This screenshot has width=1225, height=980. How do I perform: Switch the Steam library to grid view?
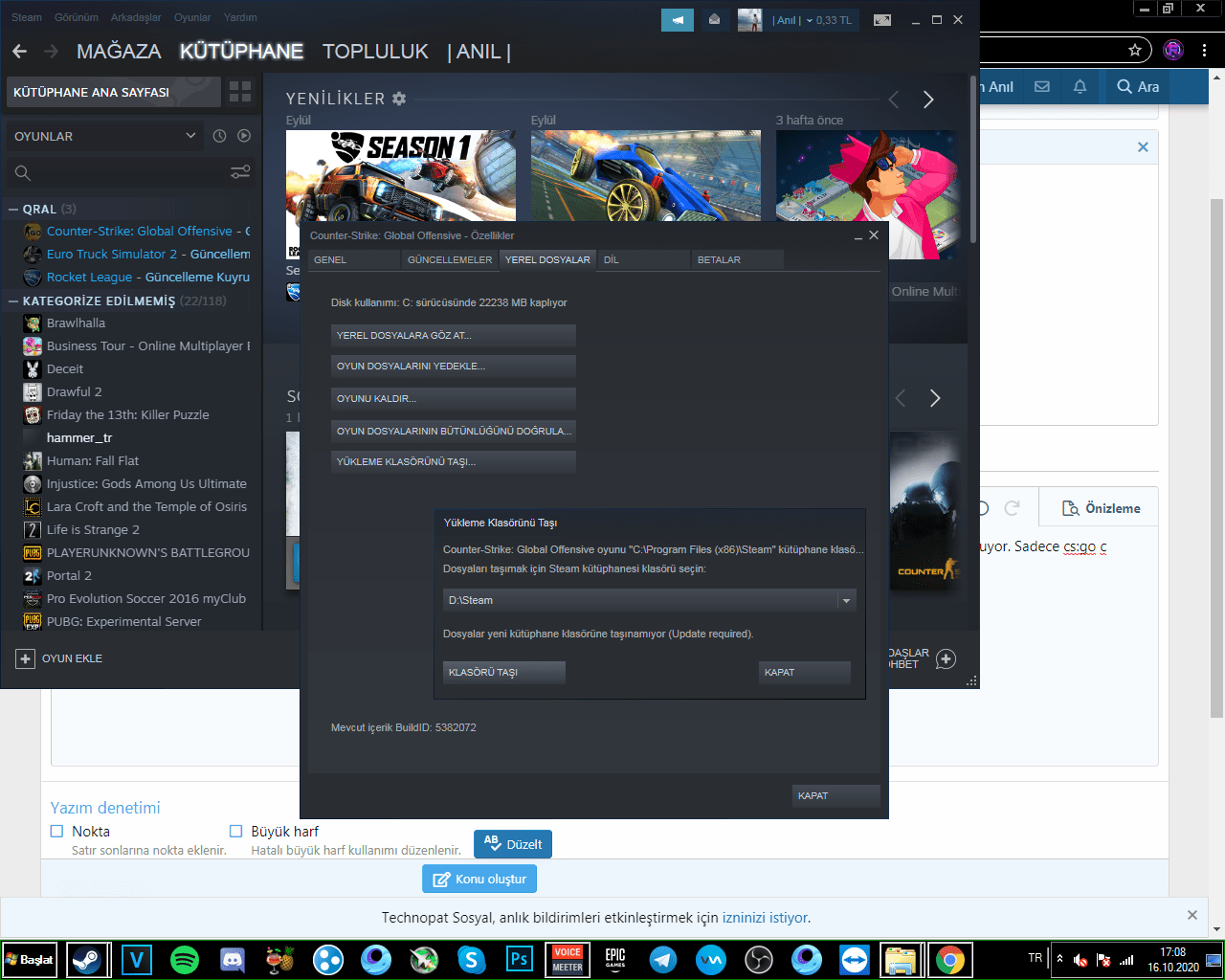[240, 92]
